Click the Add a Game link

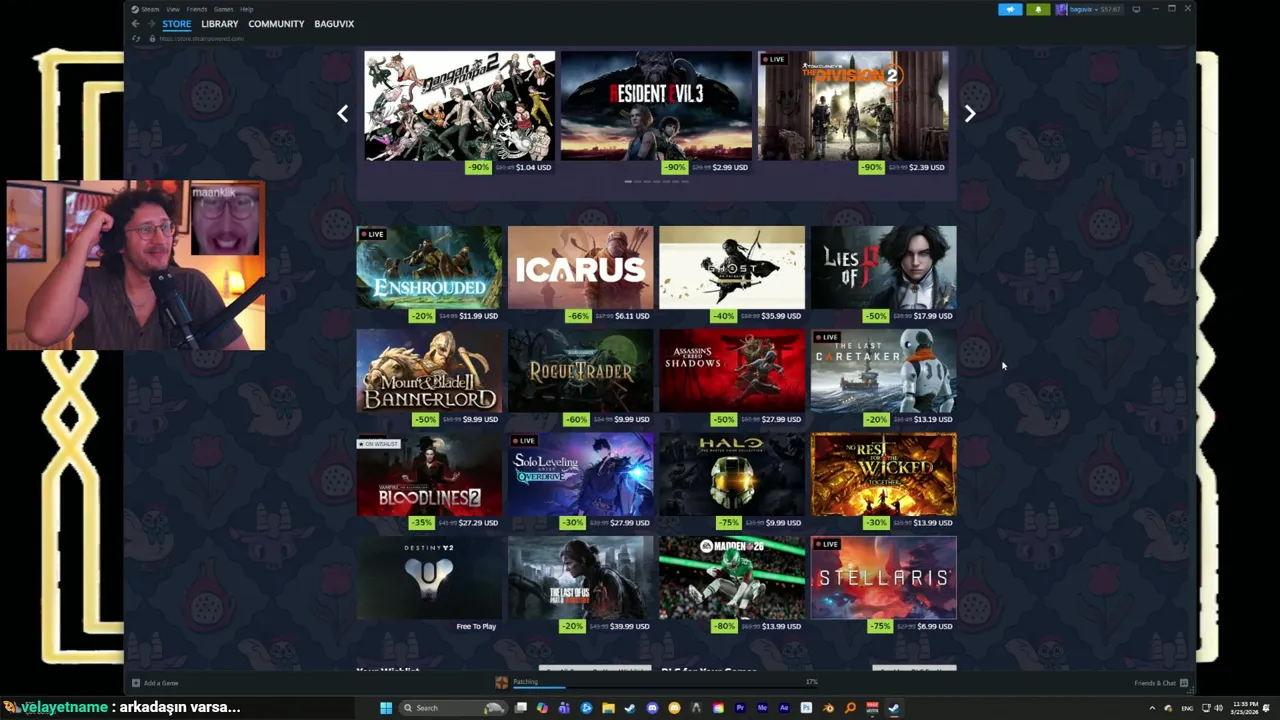[161, 683]
